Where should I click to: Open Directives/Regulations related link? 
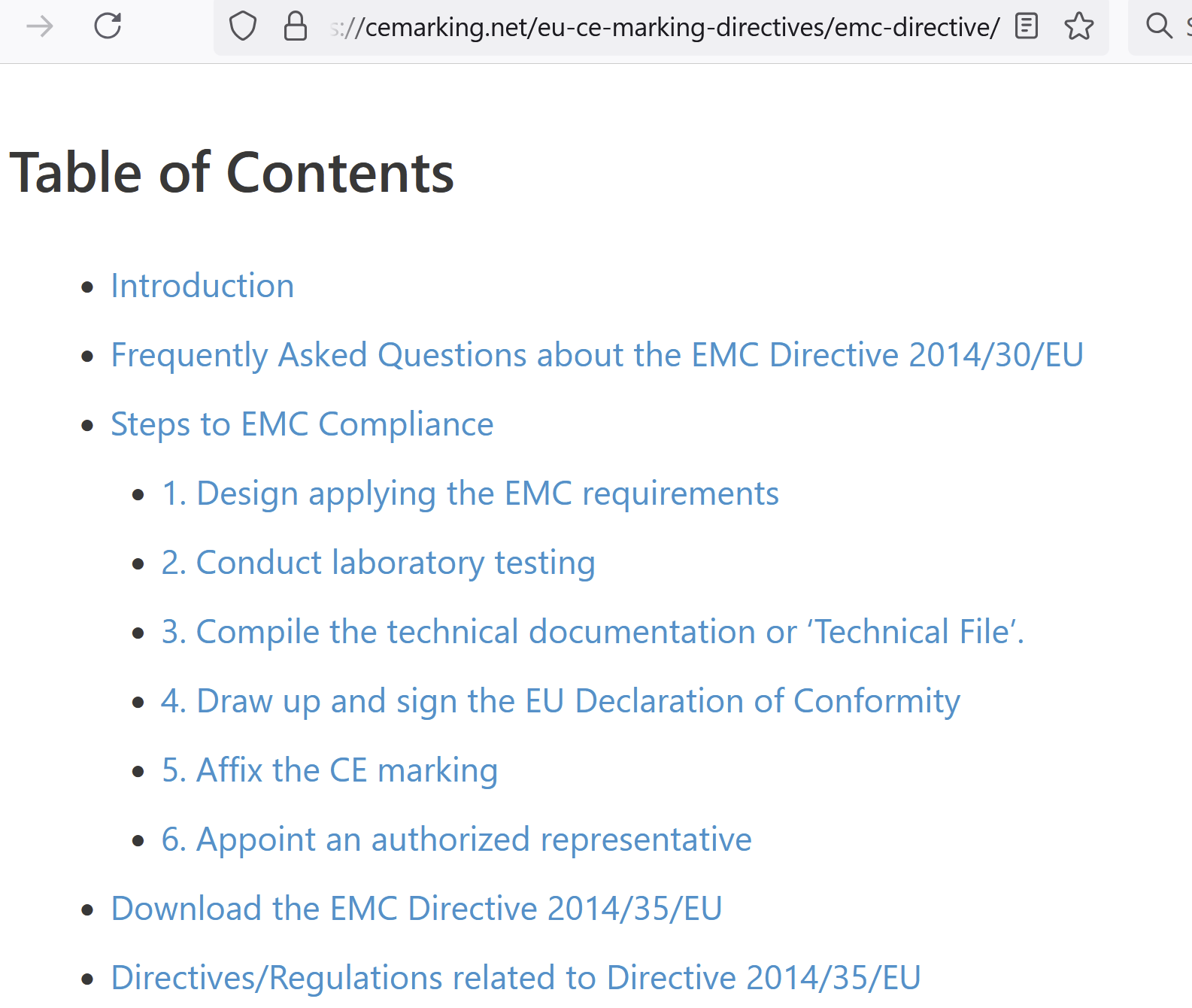516,978
